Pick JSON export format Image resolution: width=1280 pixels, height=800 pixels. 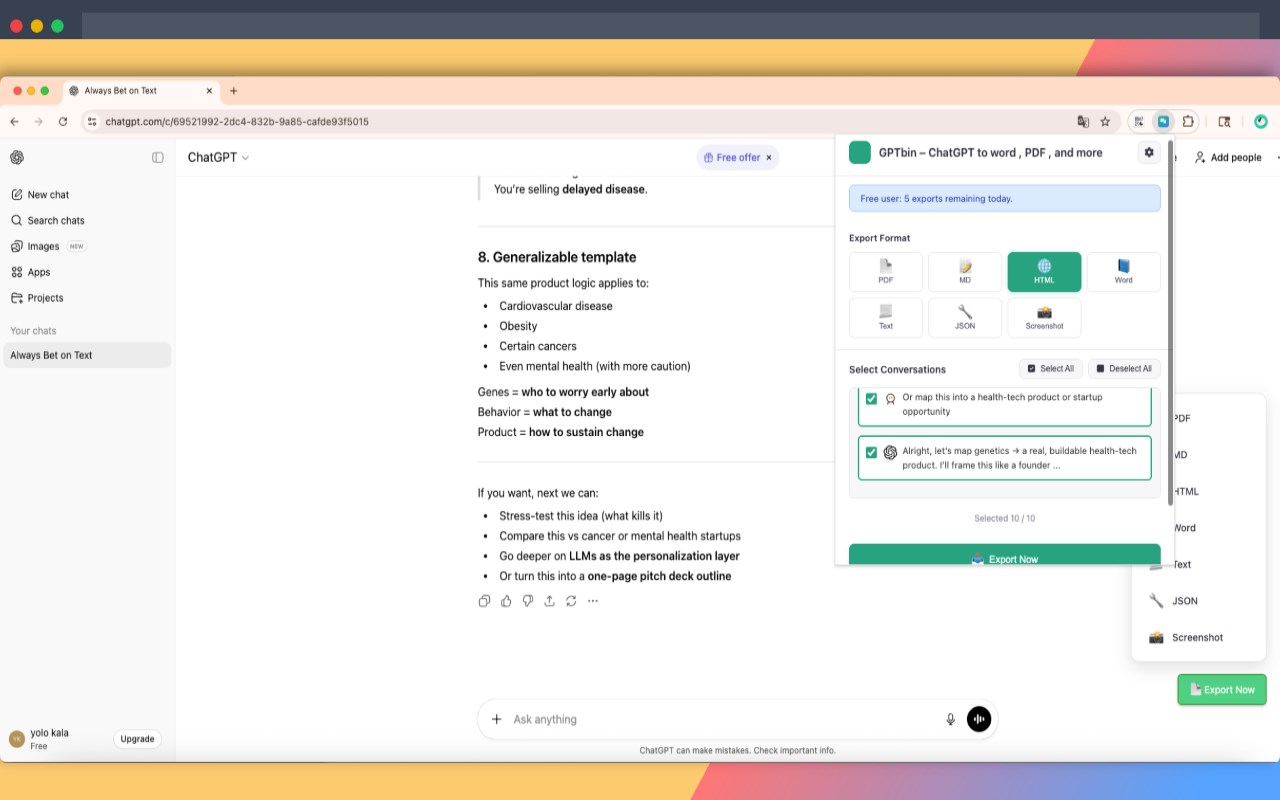964,317
